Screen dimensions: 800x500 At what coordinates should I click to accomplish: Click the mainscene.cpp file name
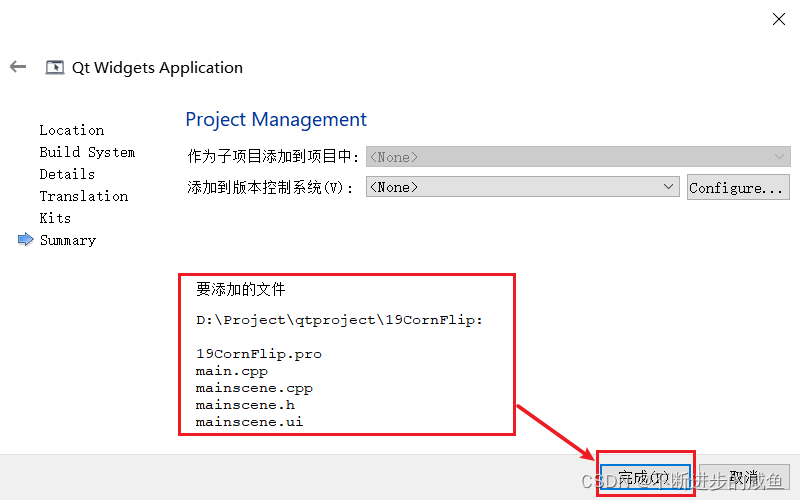(x=254, y=388)
